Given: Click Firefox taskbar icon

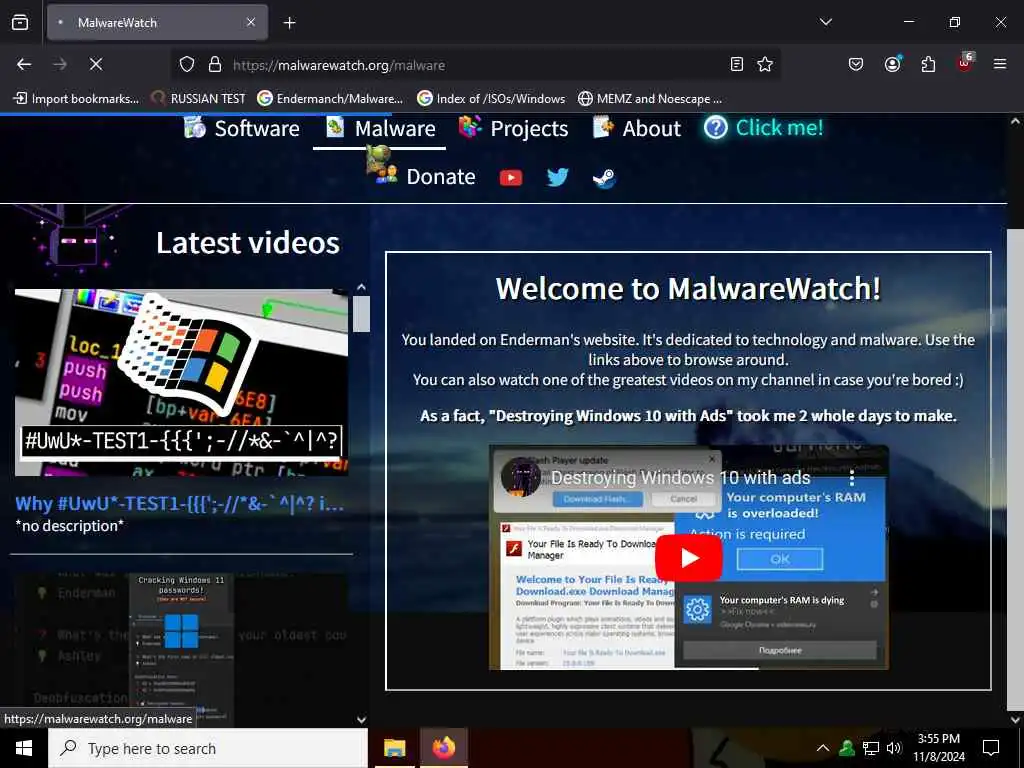Looking at the screenshot, I should pos(443,748).
